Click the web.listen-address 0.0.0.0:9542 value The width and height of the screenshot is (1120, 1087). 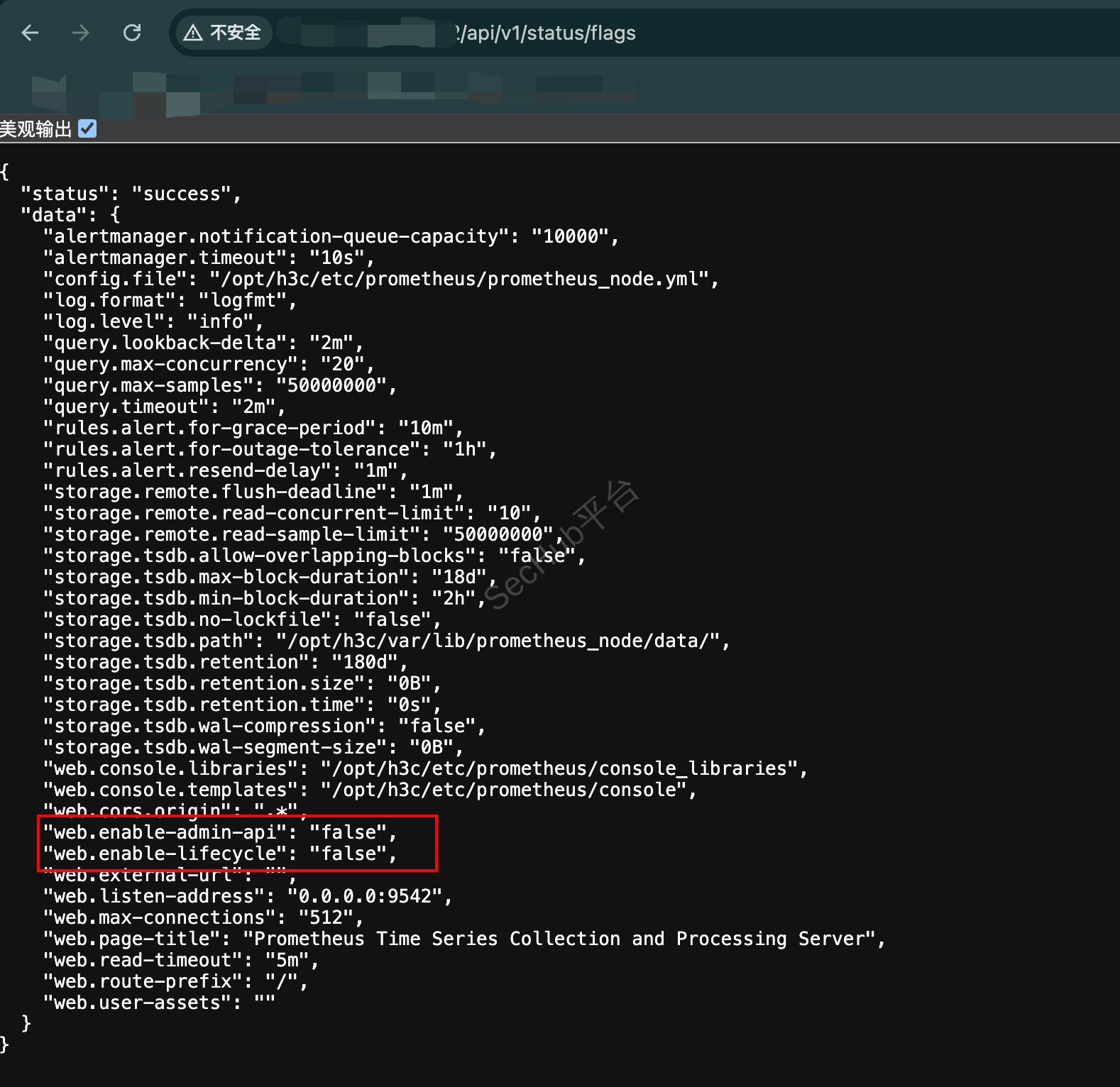coord(365,896)
